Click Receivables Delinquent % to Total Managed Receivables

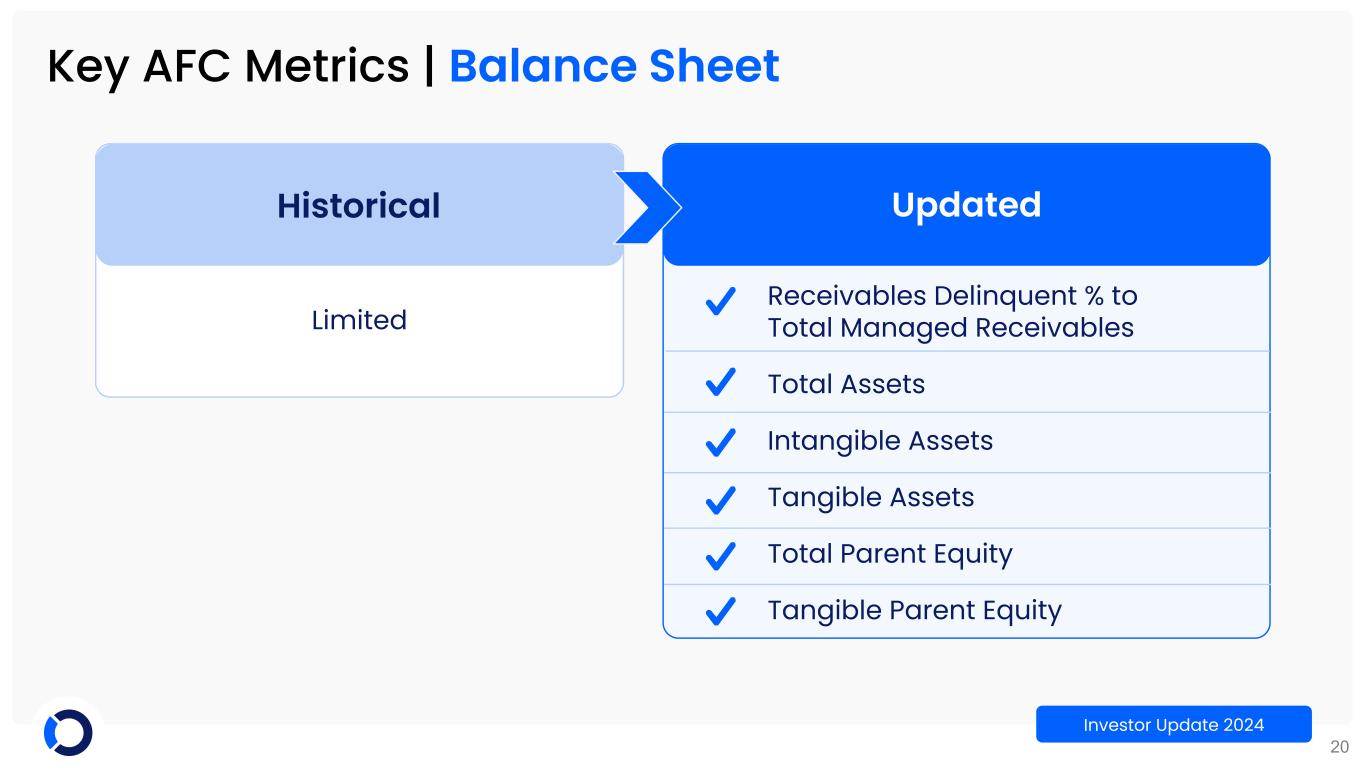[950, 312]
